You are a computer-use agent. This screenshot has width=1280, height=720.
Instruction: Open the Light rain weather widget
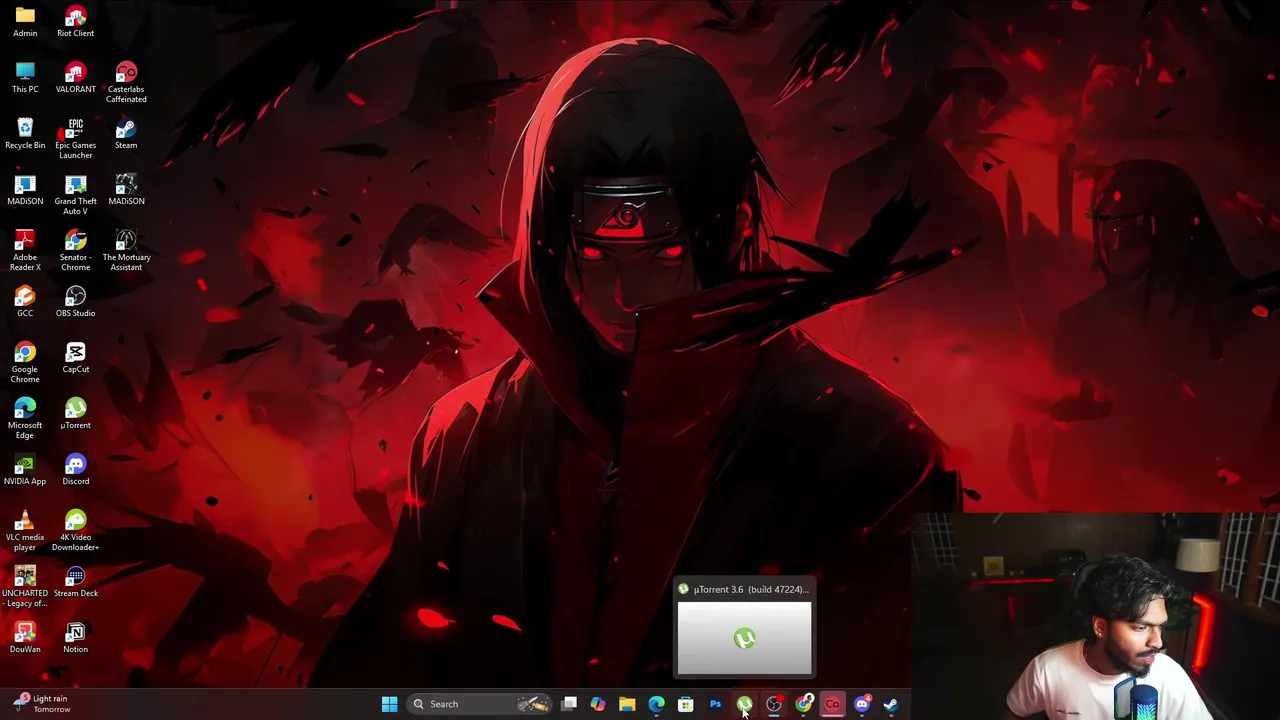pyautogui.click(x=43, y=704)
